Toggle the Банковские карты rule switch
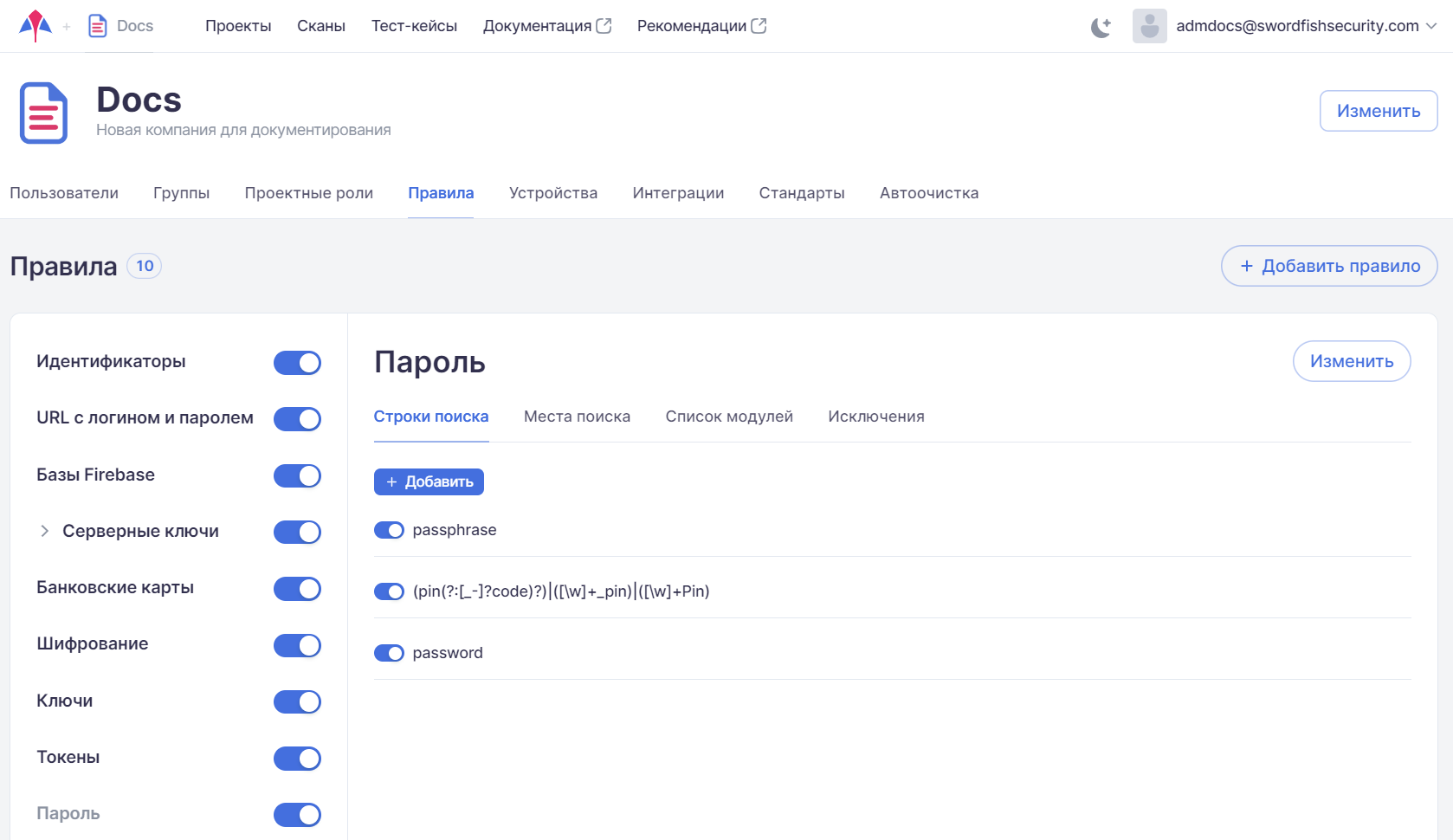This screenshot has width=1453, height=840. point(297,589)
